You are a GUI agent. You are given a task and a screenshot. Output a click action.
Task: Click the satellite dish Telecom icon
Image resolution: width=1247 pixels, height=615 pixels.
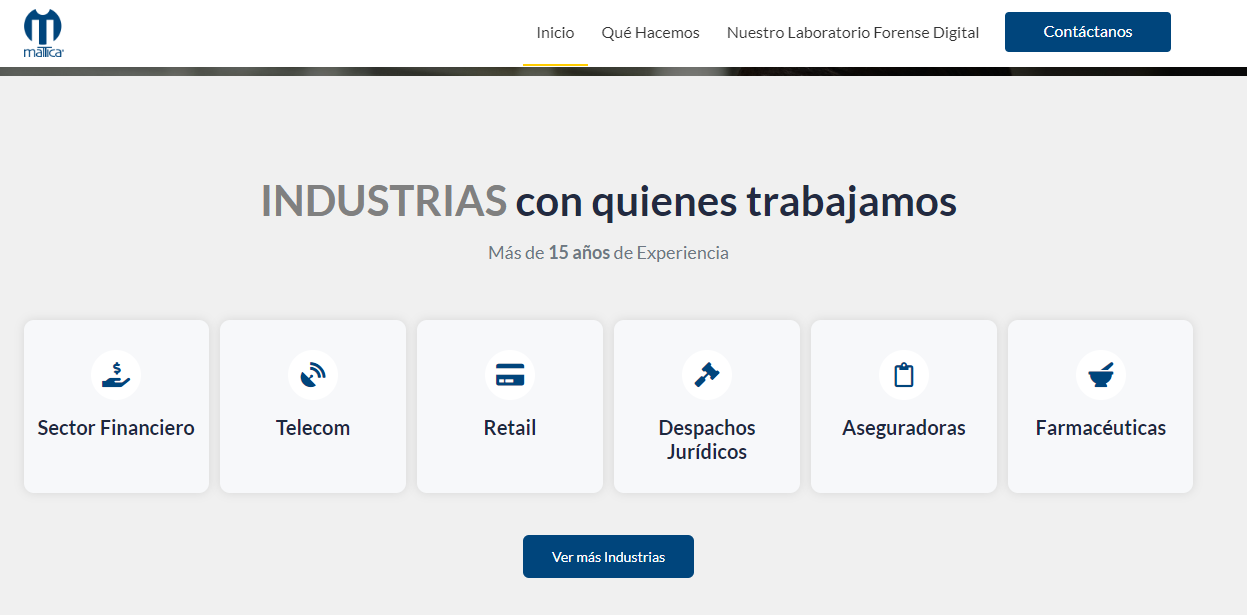[x=313, y=375]
